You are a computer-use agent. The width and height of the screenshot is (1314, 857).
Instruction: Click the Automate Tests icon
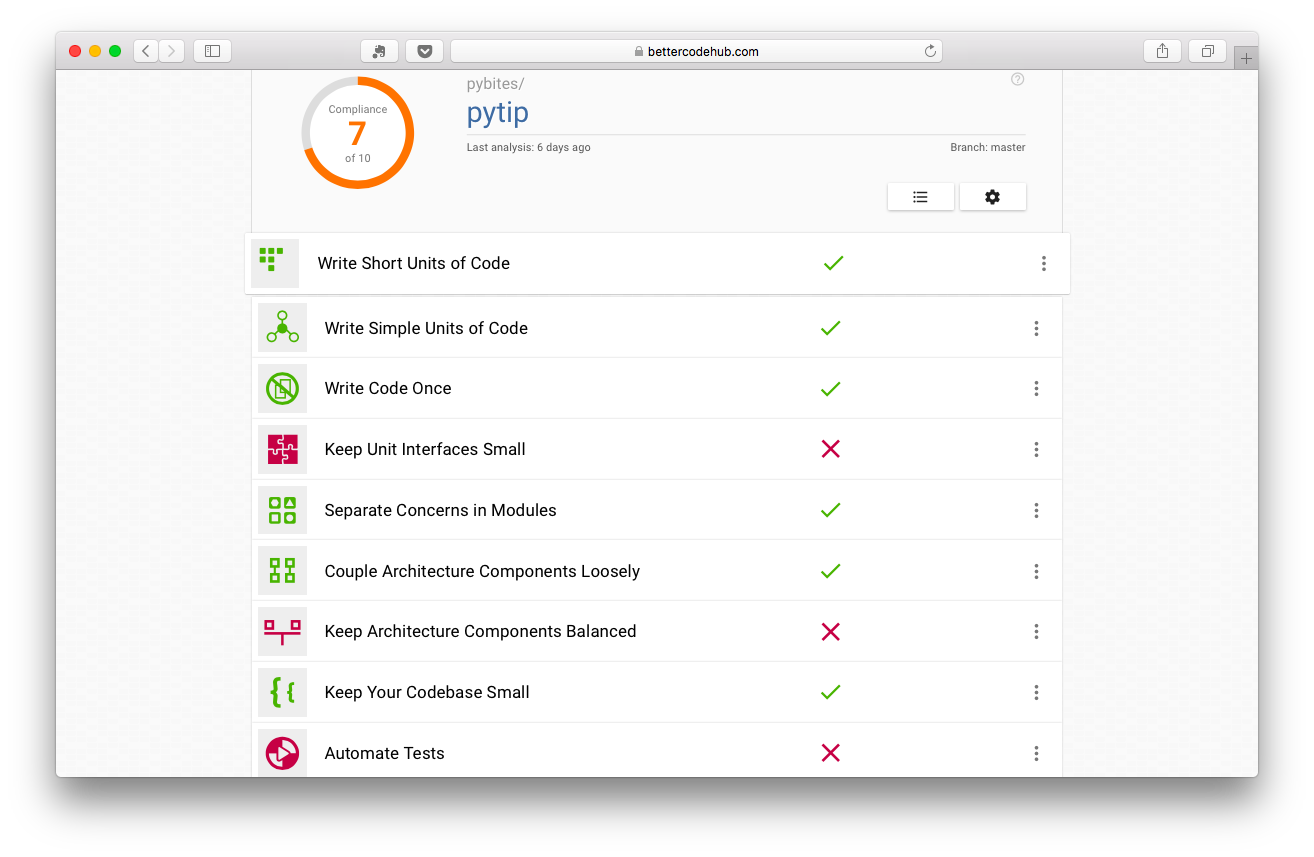(282, 753)
